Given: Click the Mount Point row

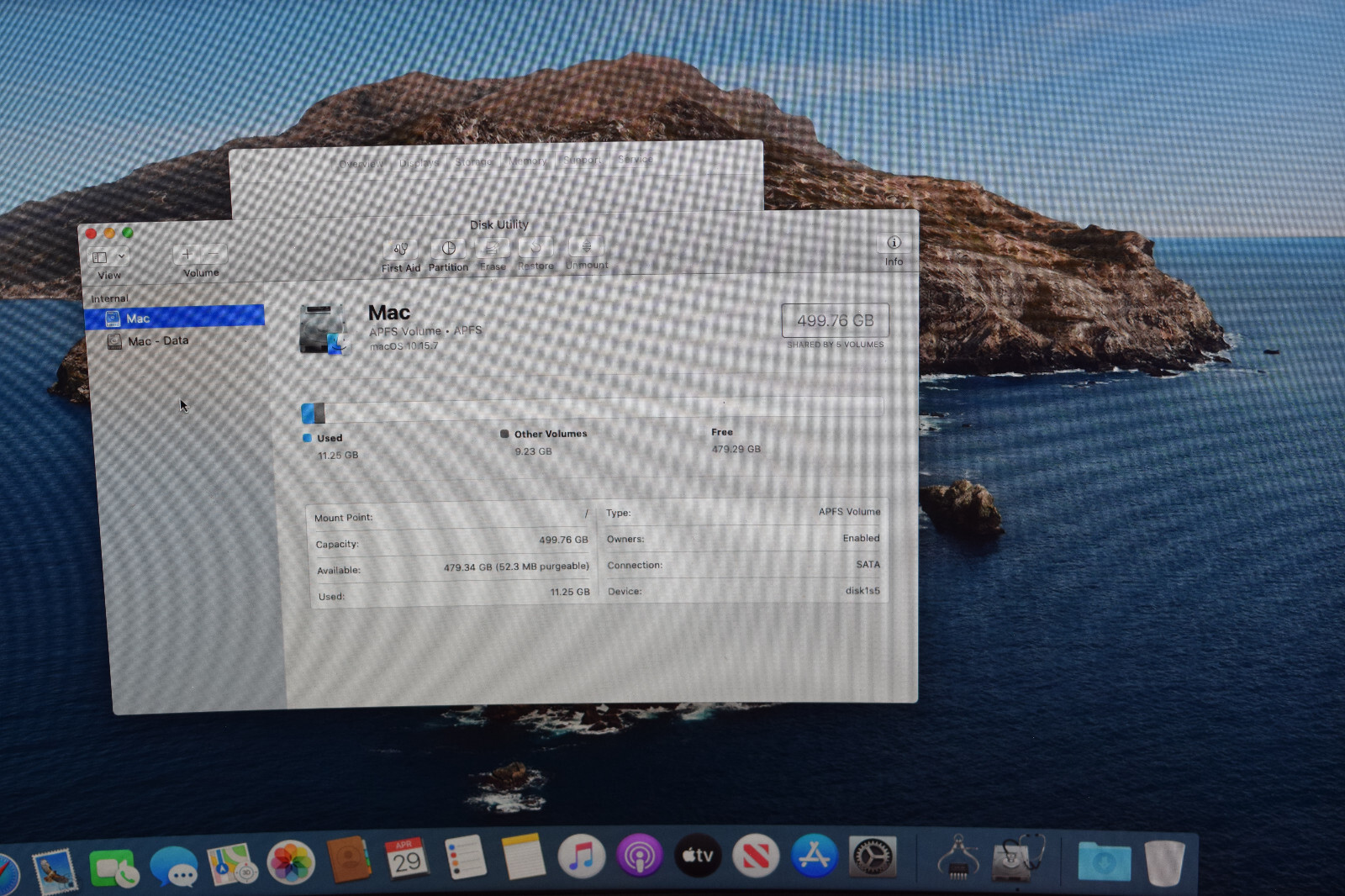Looking at the screenshot, I should [x=451, y=516].
